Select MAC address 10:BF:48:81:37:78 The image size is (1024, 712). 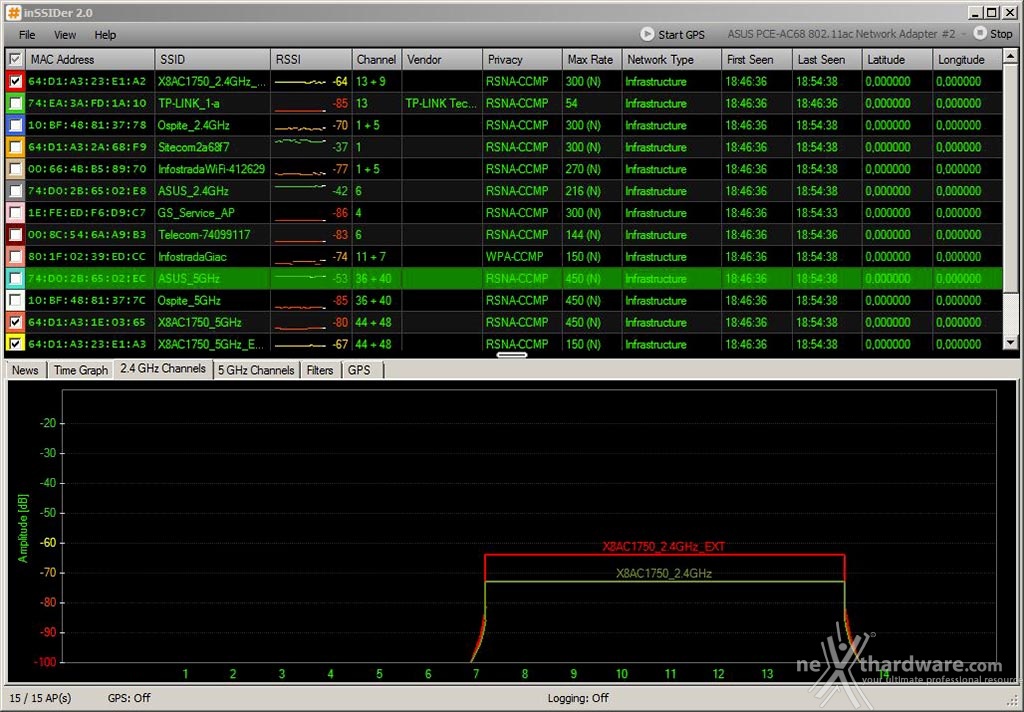(x=88, y=125)
